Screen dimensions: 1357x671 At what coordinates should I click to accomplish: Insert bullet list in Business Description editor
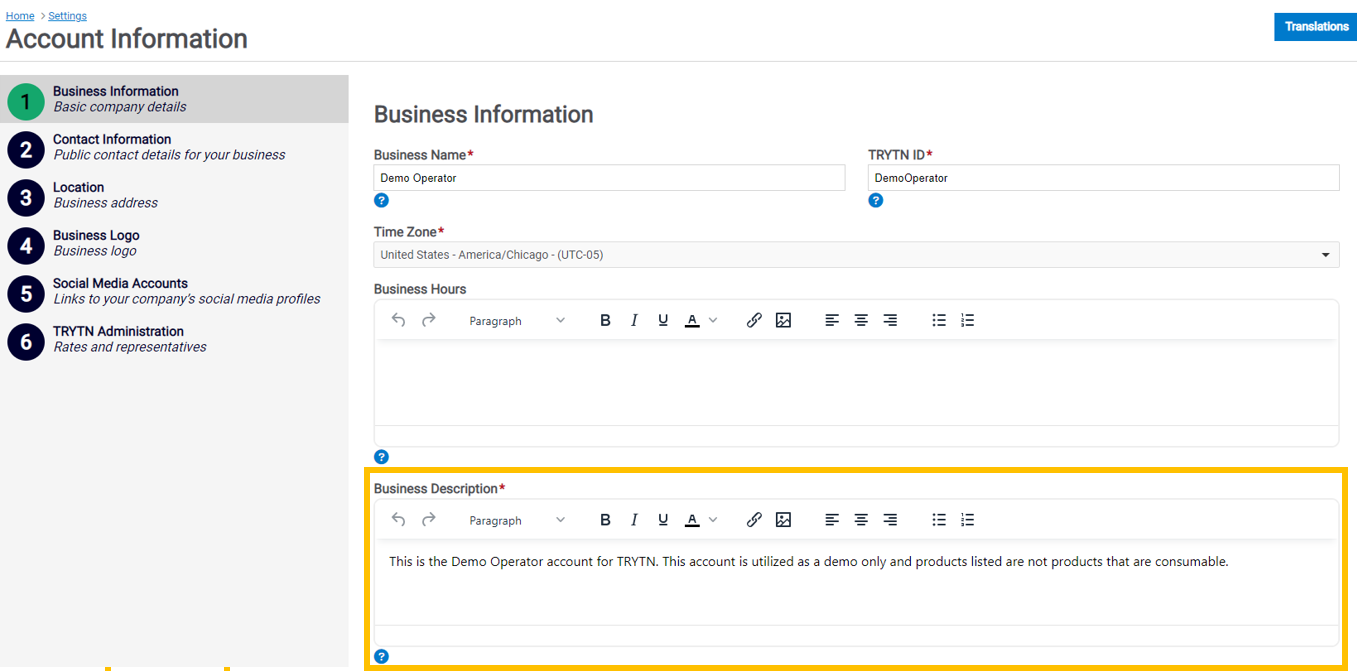click(x=939, y=519)
